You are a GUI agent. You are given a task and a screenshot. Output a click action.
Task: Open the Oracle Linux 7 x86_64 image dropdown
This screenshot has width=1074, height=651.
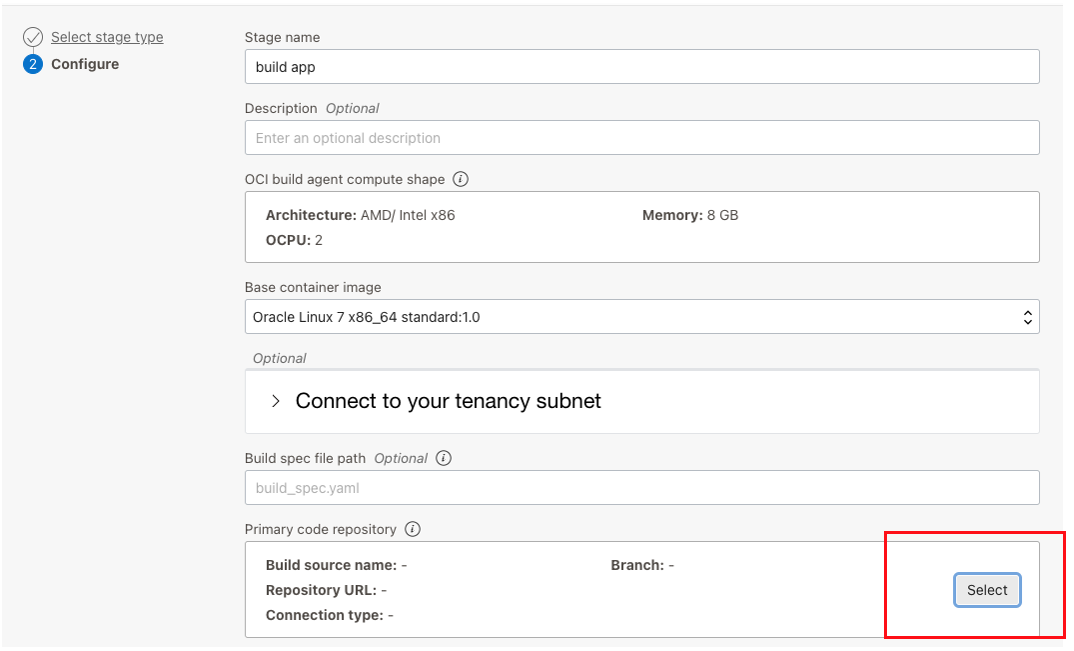click(640, 317)
